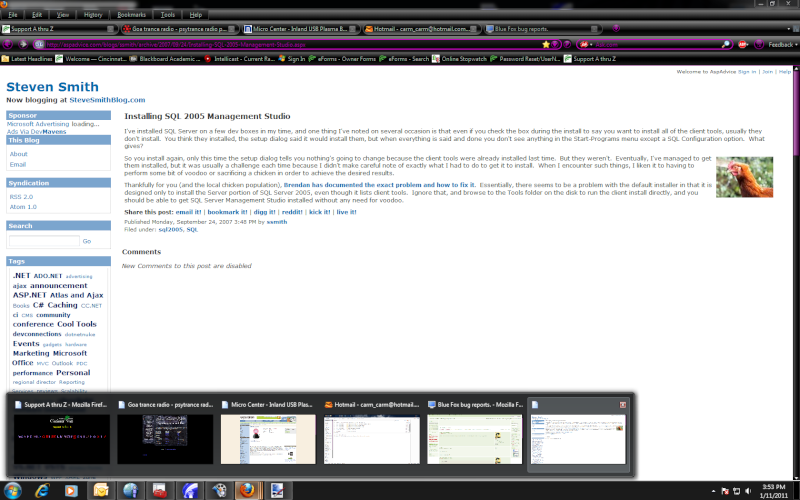This screenshot has height=500, width=800.
Task: Open the Bookmarks menu
Action: coord(132,15)
